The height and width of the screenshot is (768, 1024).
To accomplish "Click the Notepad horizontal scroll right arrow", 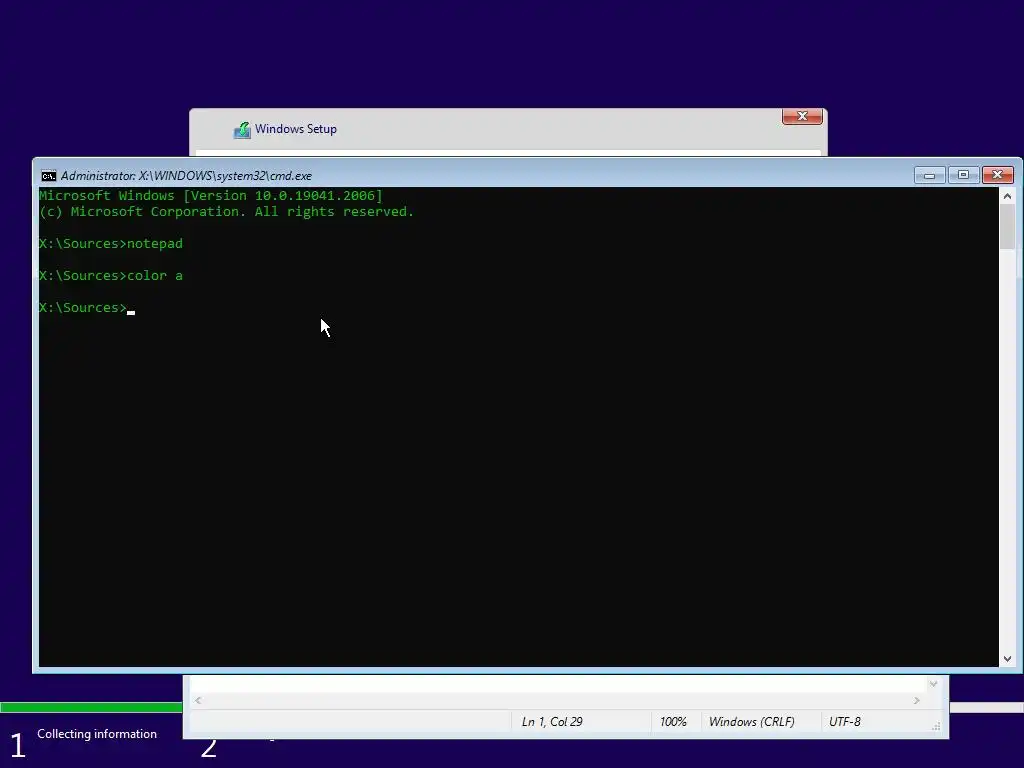I will tap(917, 700).
